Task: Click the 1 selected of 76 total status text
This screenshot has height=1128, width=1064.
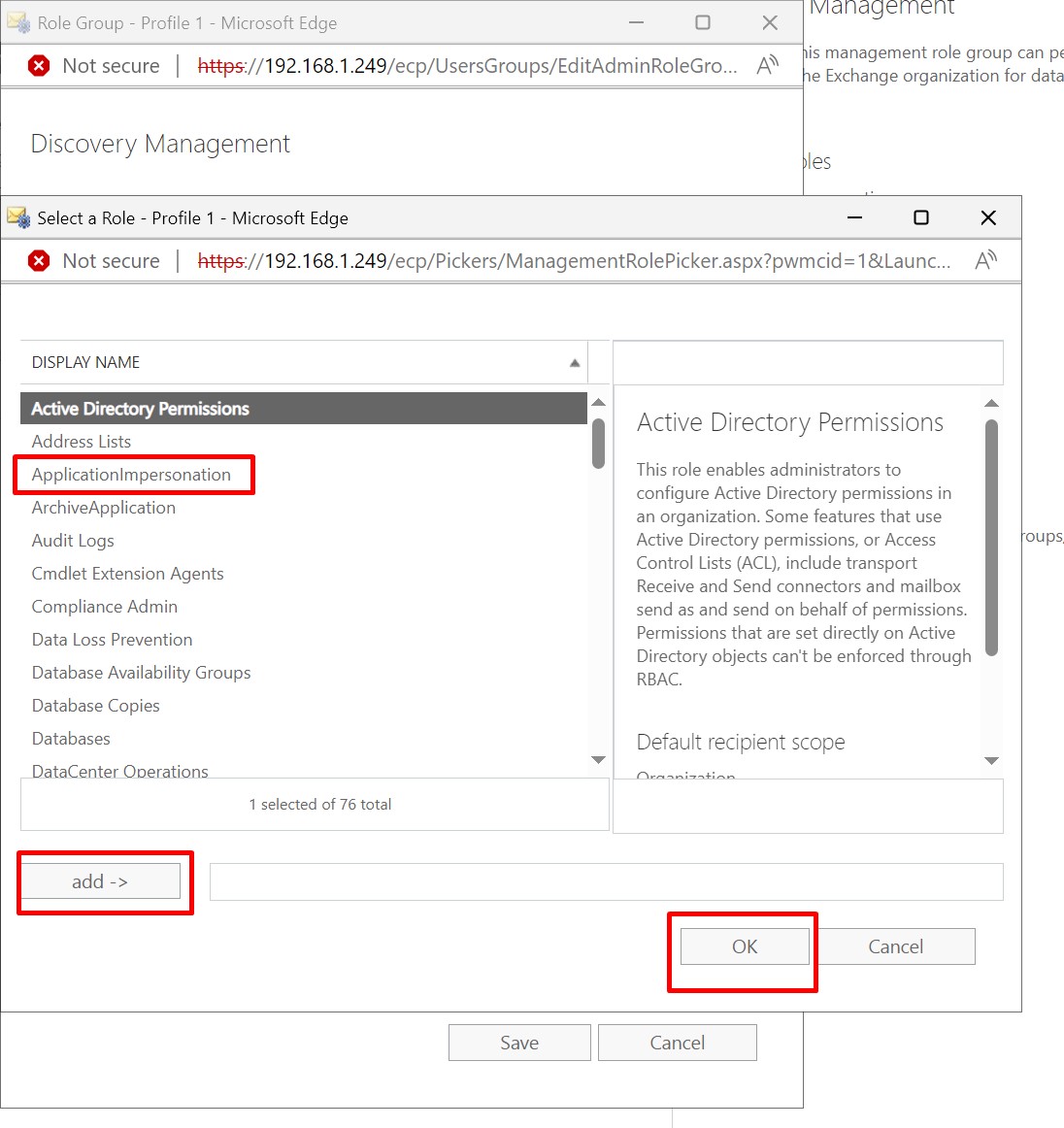Action: click(x=320, y=805)
